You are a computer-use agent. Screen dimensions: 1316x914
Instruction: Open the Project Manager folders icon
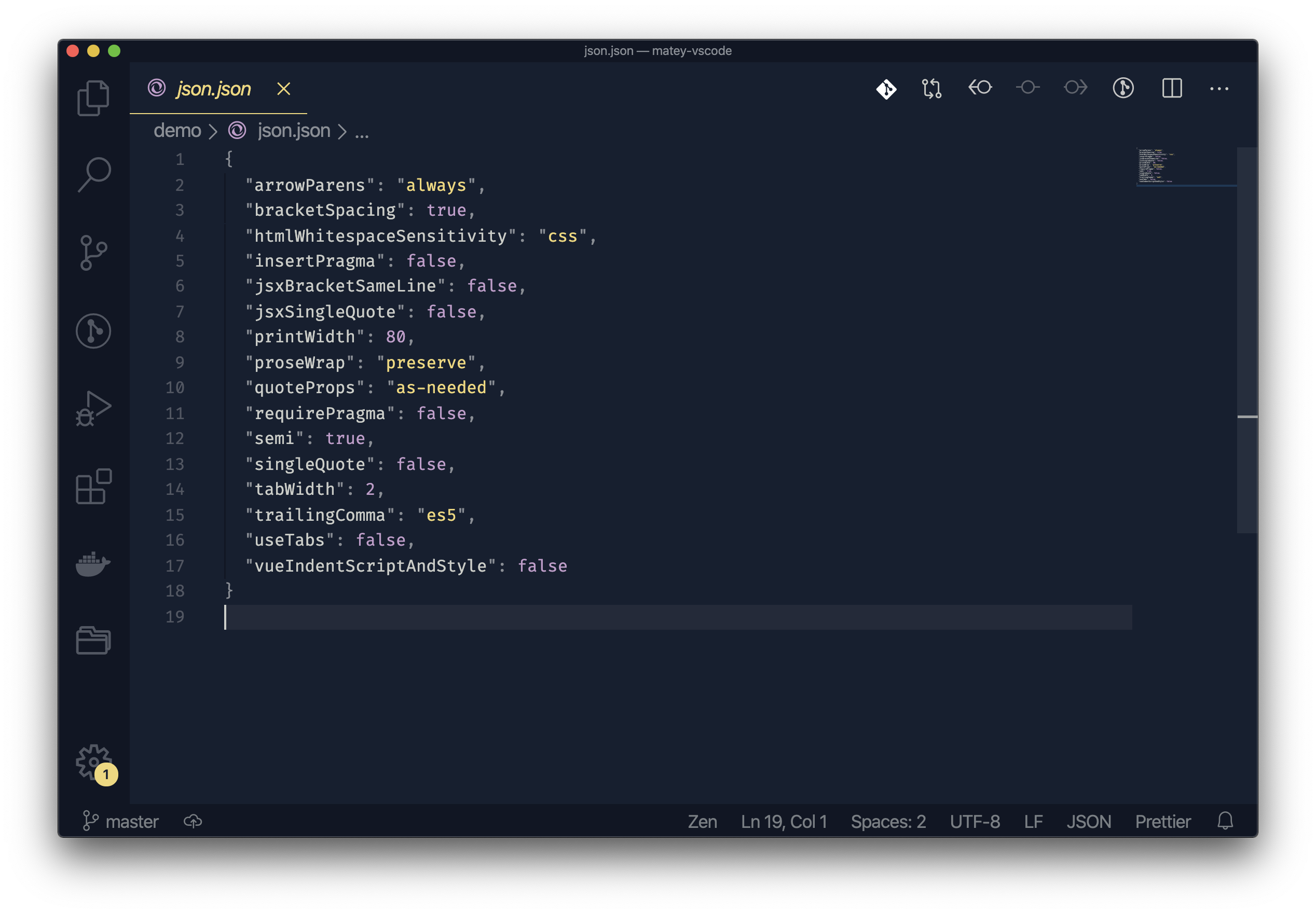[93, 640]
